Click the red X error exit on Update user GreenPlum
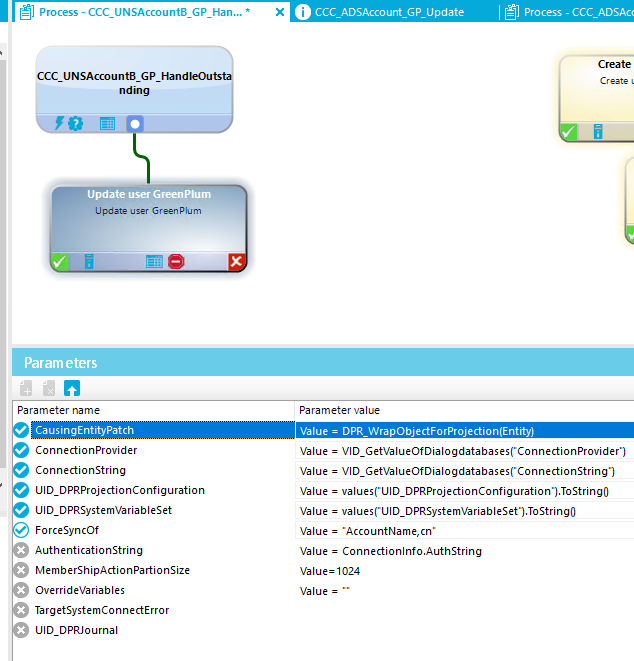Image resolution: width=634 pixels, height=661 pixels. click(x=236, y=261)
